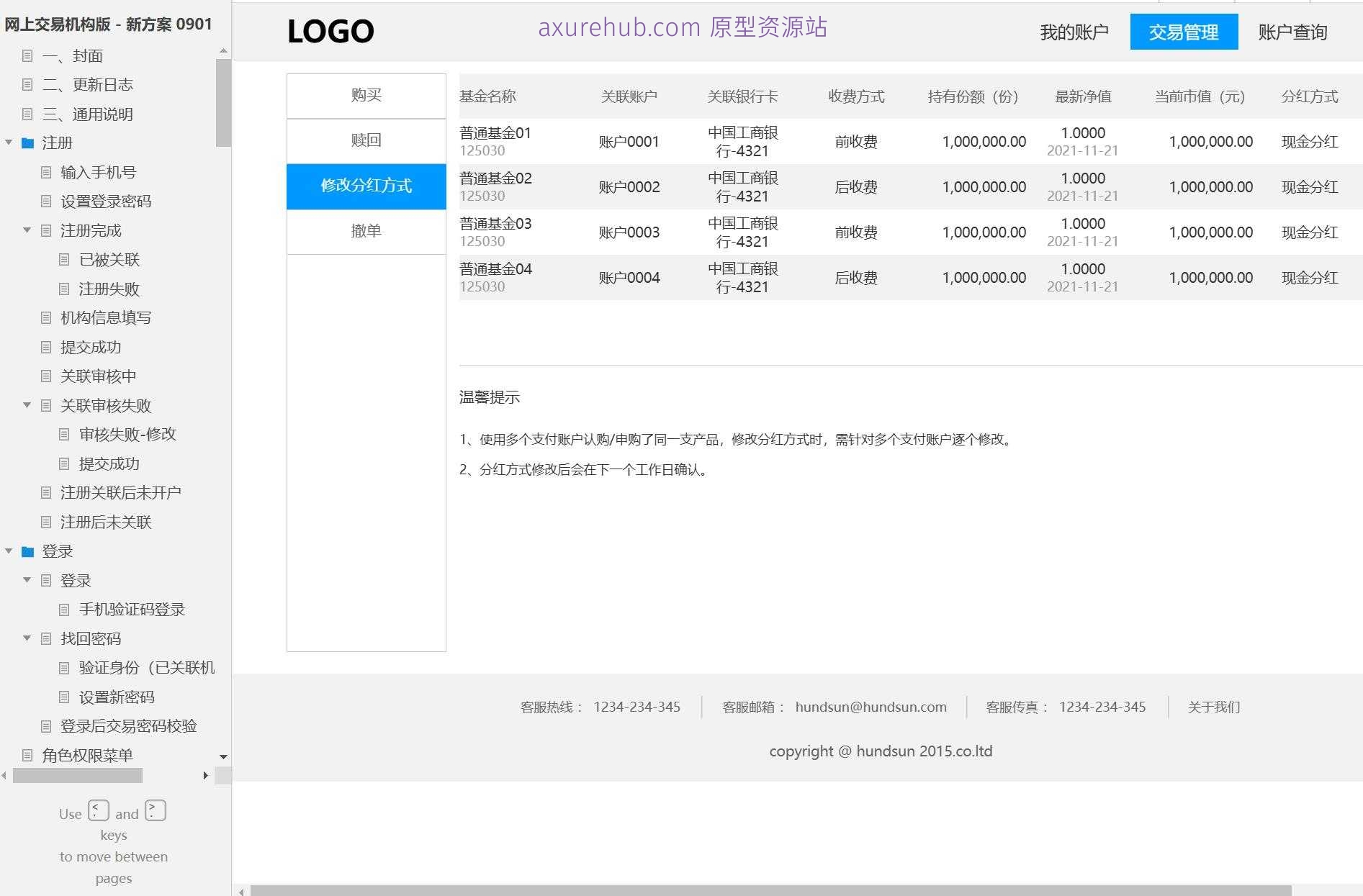
Task: Switch to the 账户查询 tab
Action: [x=1293, y=31]
